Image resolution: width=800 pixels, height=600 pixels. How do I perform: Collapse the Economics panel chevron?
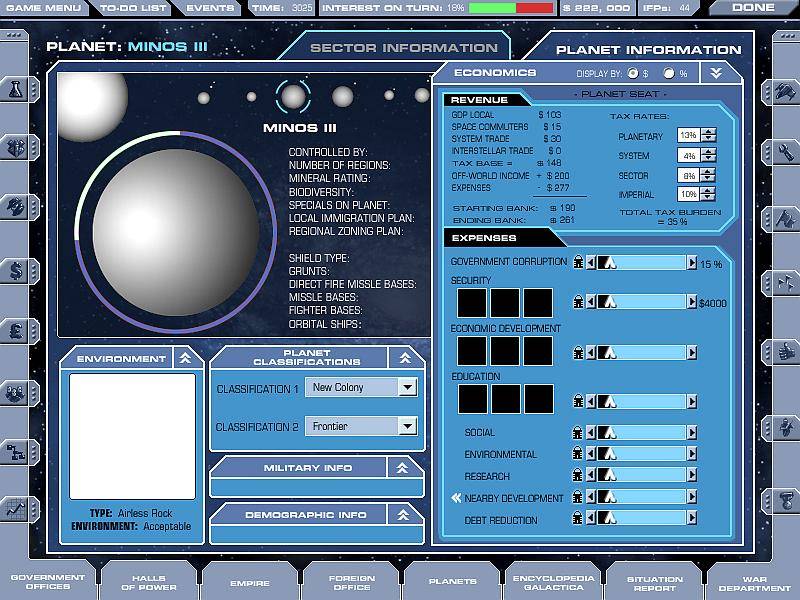(x=716, y=73)
